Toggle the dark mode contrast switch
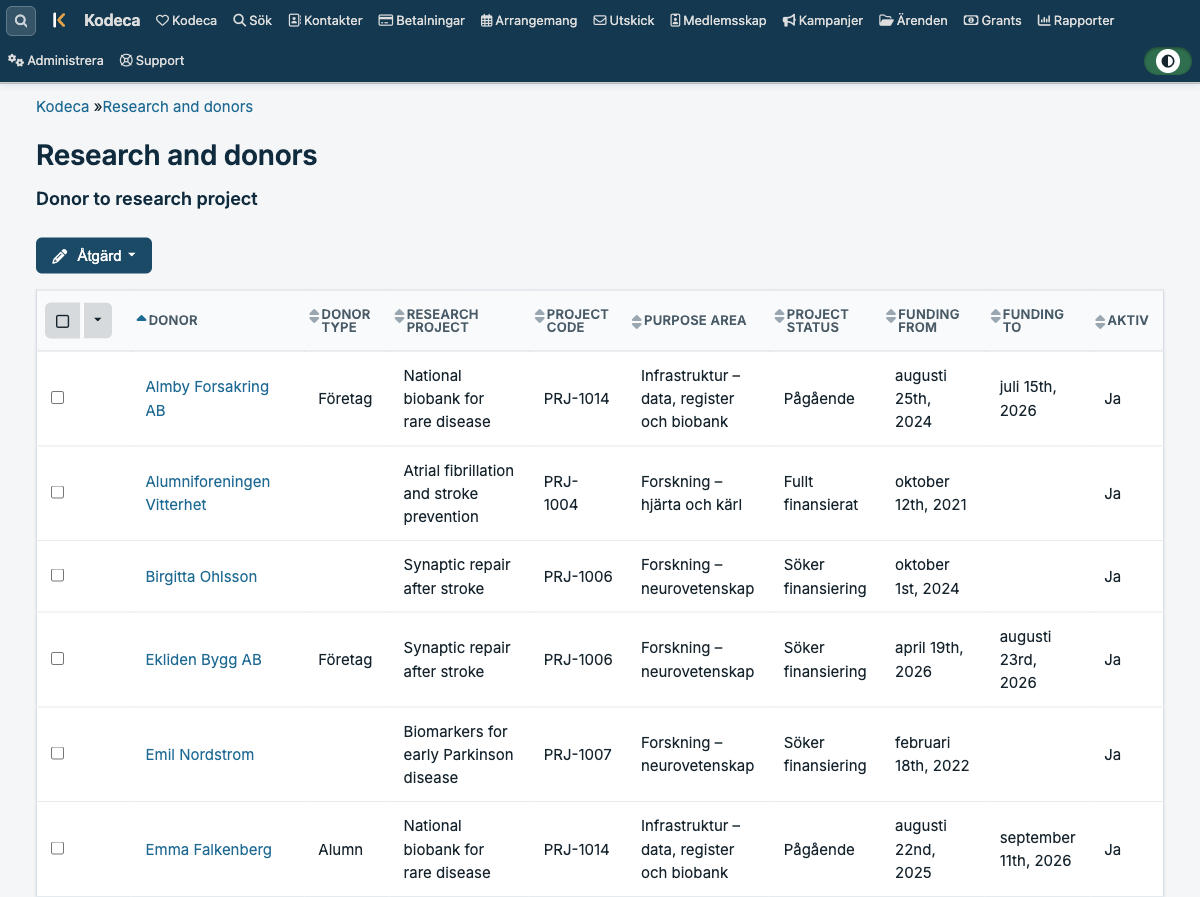 pos(1168,61)
